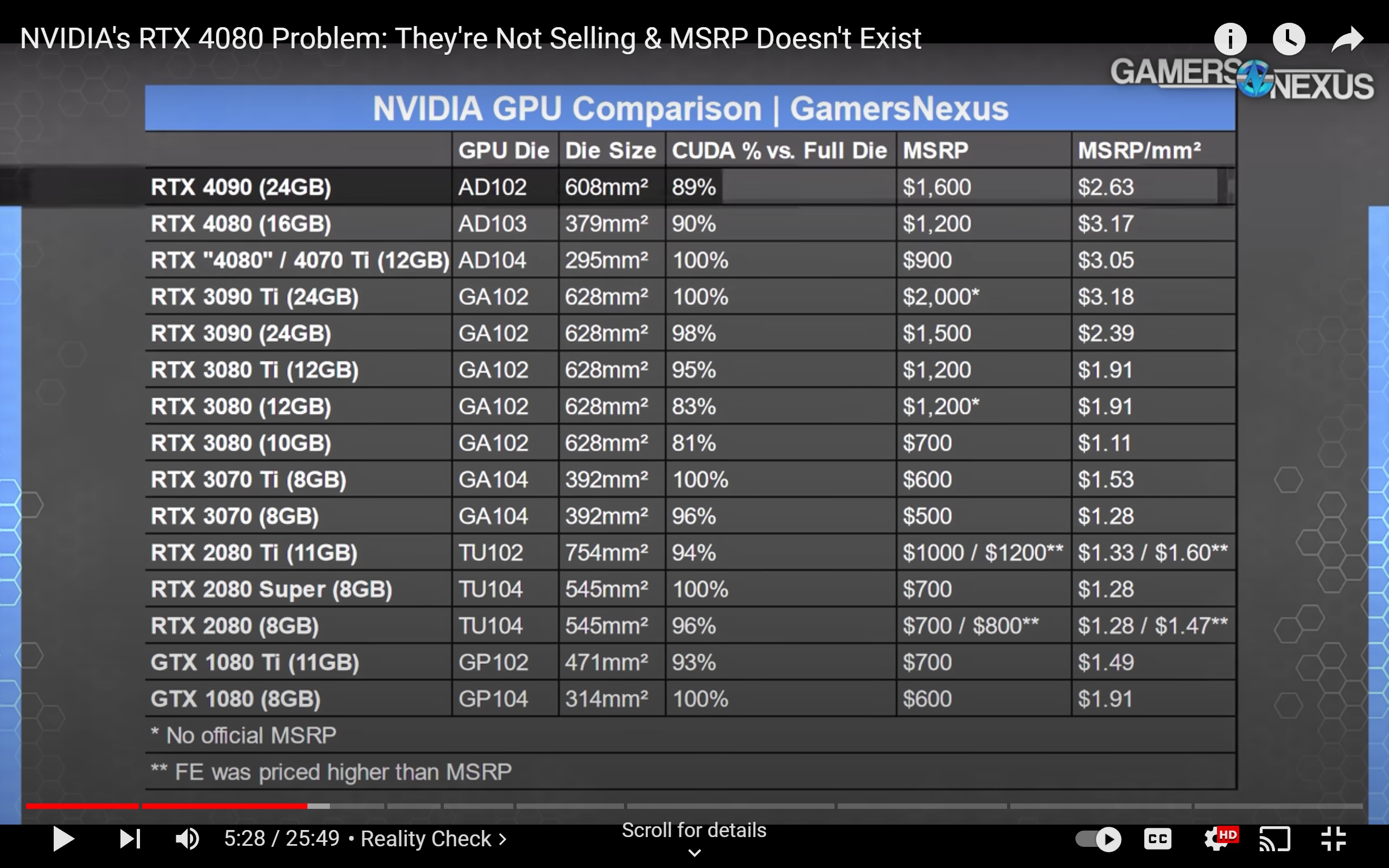Share this video with arrow icon
1389x868 pixels.
pyautogui.click(x=1347, y=39)
